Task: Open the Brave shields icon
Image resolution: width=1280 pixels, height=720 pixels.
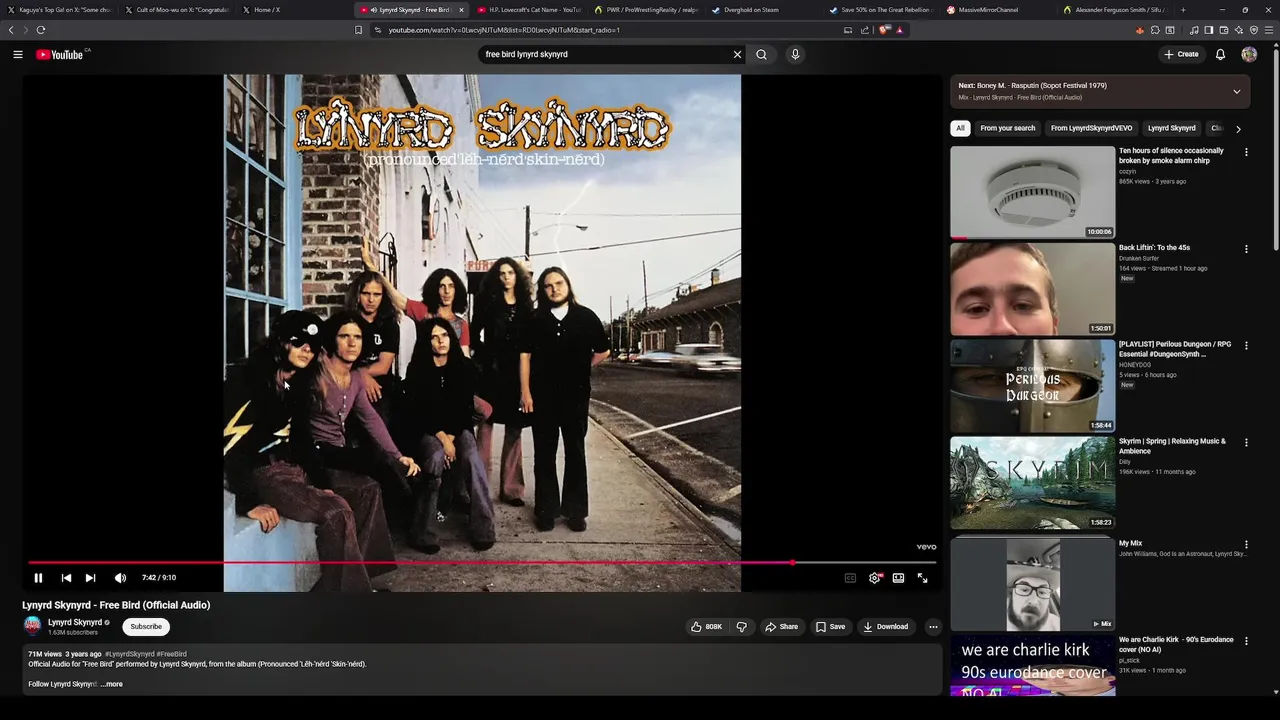Action: pyautogui.click(x=884, y=30)
